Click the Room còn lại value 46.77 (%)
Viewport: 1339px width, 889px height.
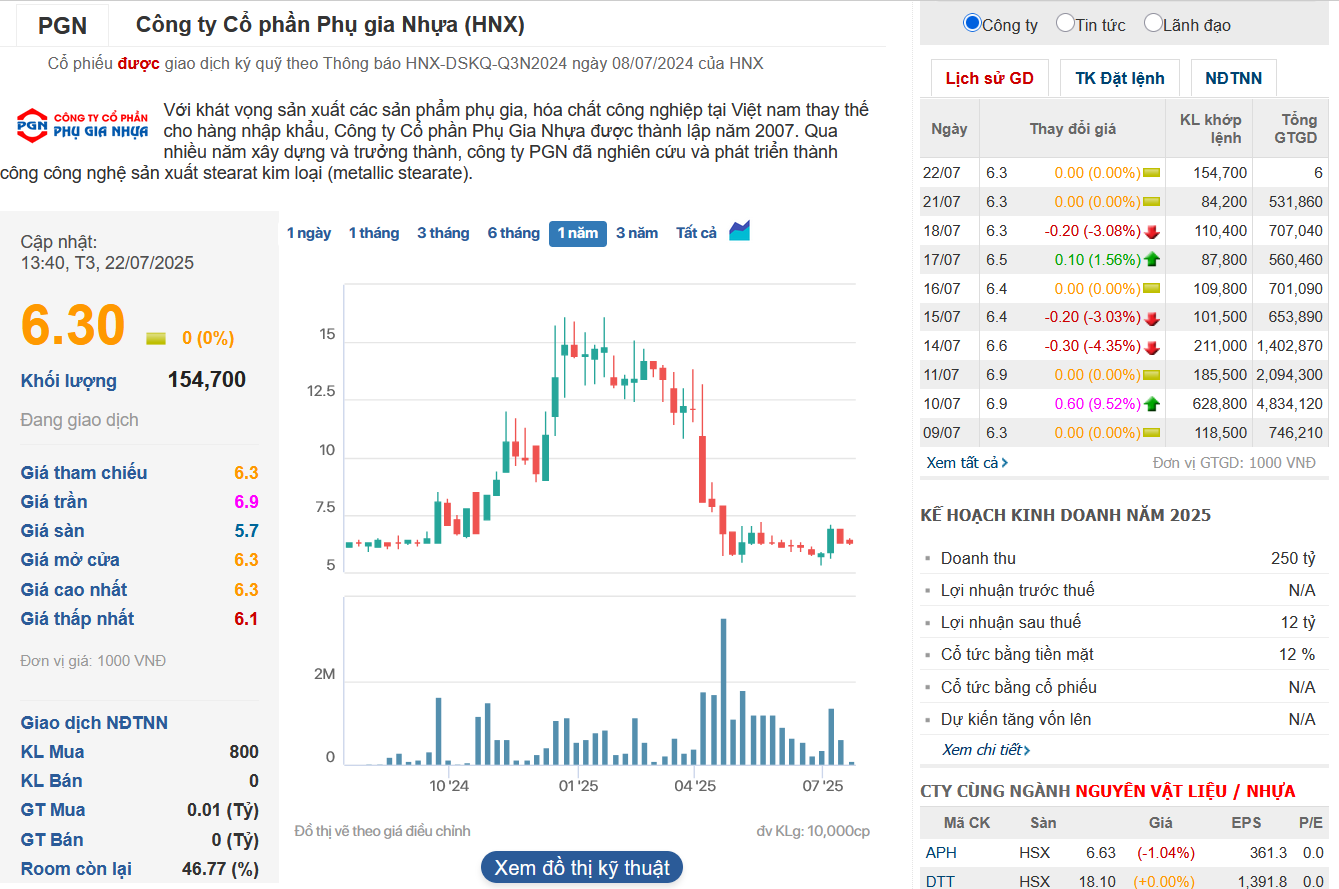(x=220, y=869)
